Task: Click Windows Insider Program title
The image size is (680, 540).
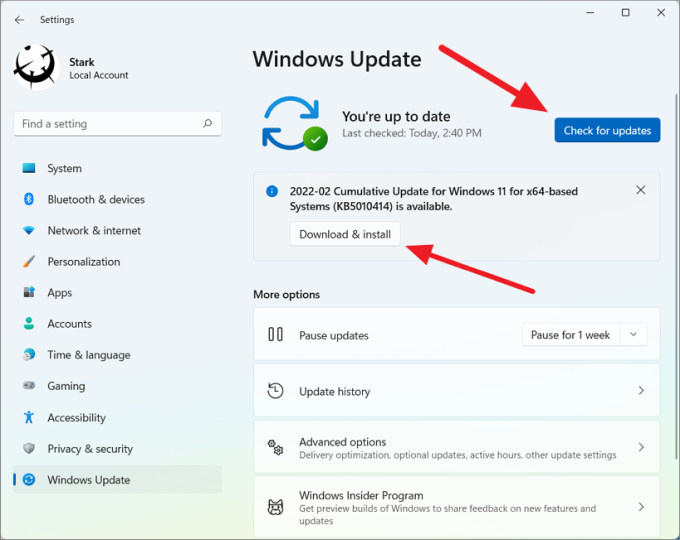Action: (361, 495)
